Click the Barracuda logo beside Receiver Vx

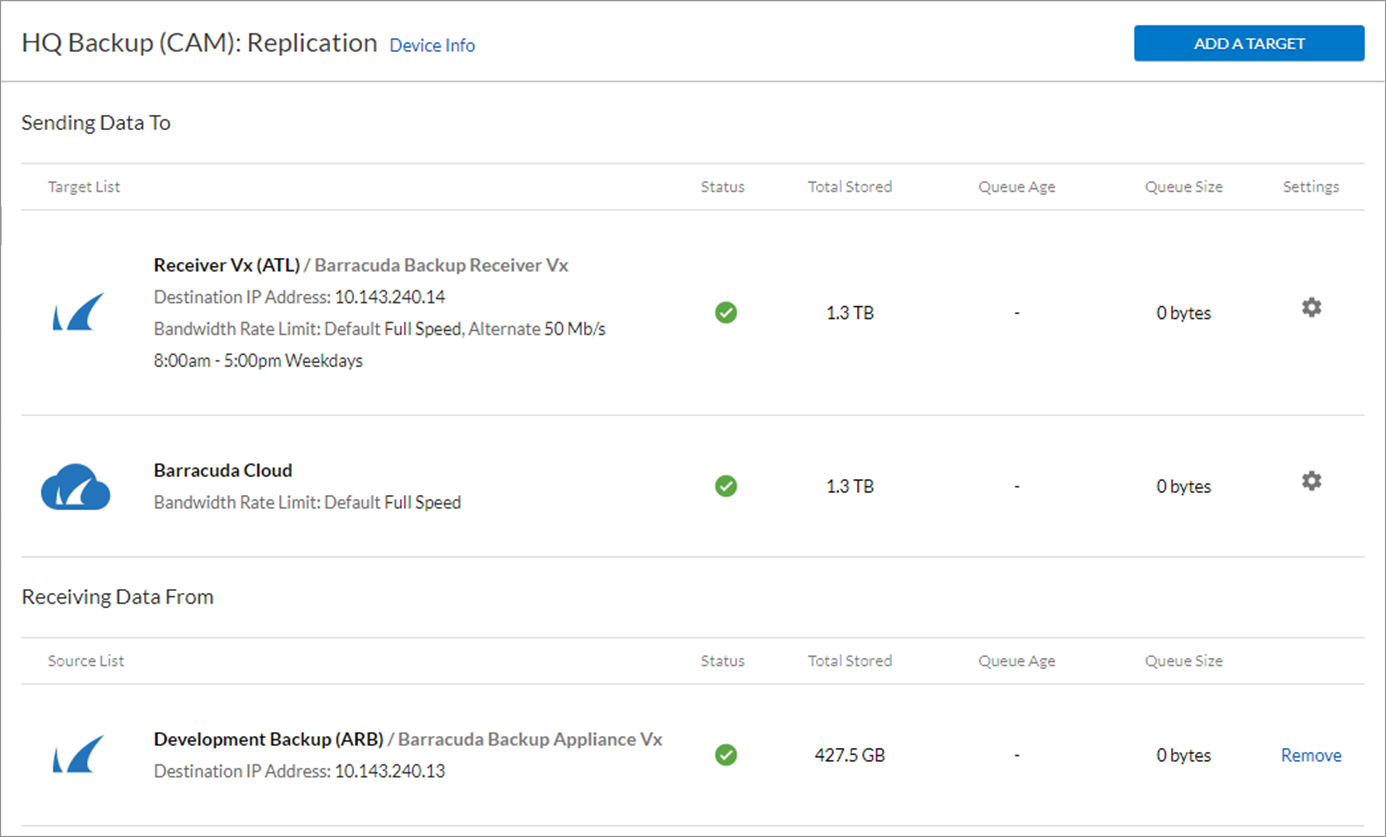(x=77, y=311)
